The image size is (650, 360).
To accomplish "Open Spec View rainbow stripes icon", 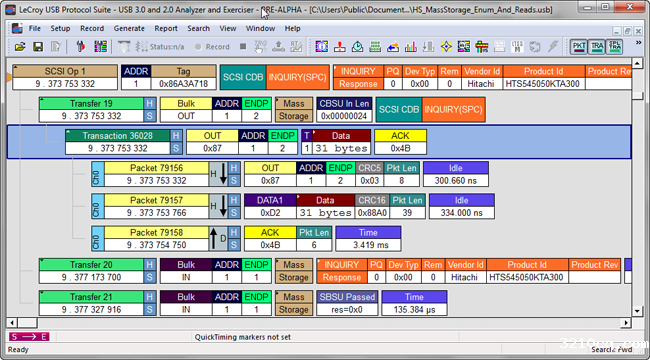I will (482, 47).
